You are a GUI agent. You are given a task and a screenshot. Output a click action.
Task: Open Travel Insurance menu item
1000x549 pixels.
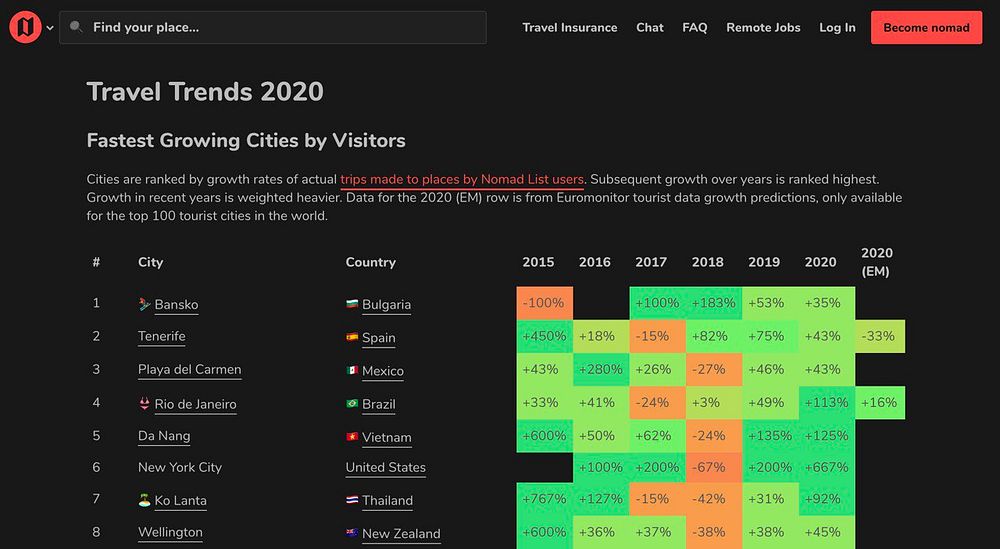[x=570, y=27]
